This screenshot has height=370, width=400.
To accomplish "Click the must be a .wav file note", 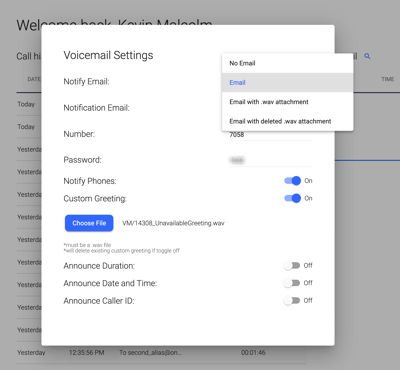I will (87, 245).
